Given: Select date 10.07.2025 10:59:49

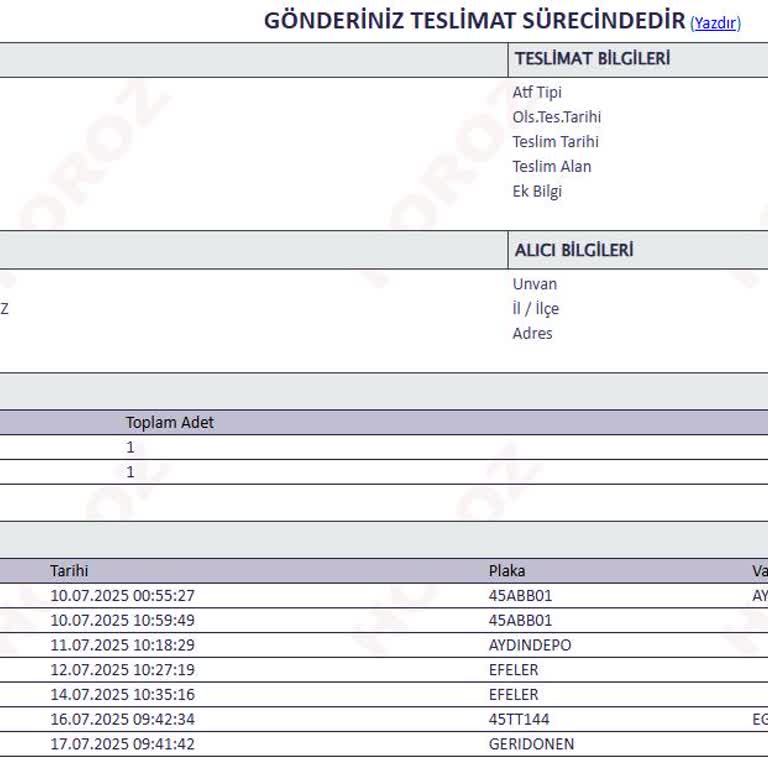Looking at the screenshot, I should 122,621.
